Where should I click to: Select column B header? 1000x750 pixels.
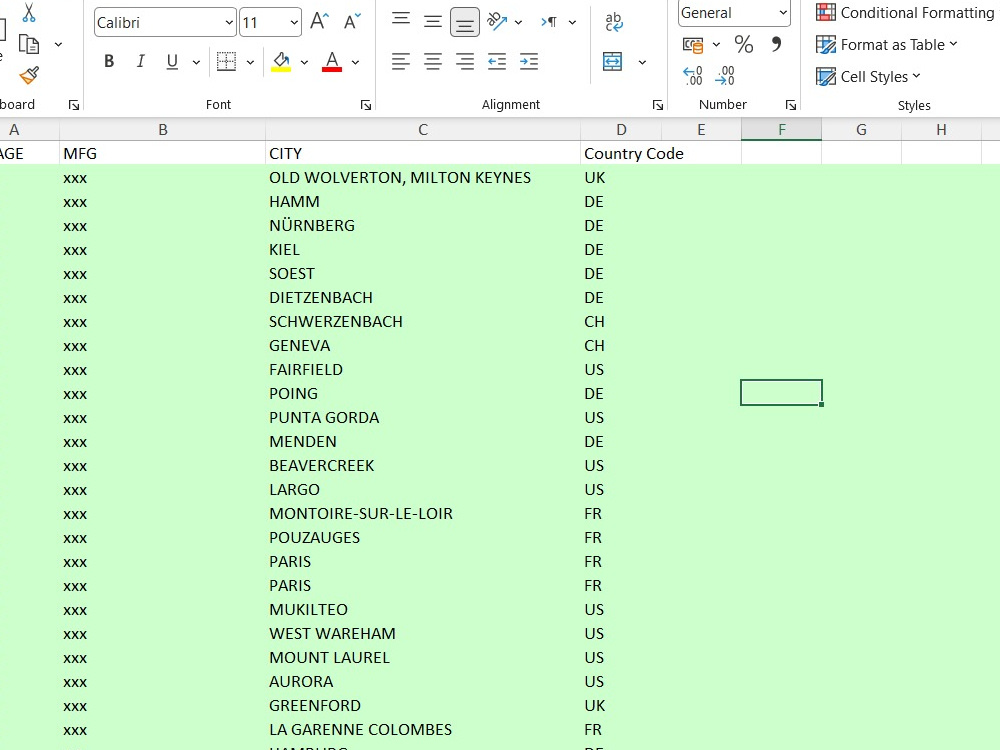tap(163, 130)
